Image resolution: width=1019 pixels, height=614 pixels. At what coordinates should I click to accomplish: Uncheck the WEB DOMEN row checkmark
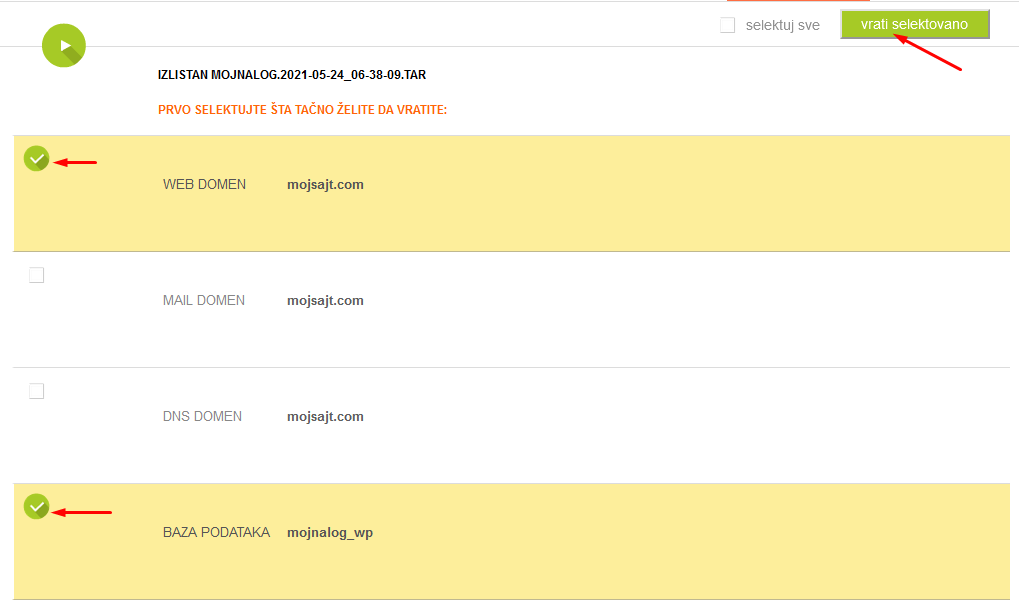coord(36,159)
